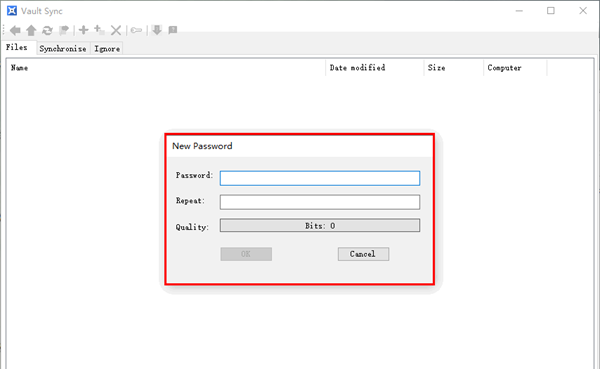Open the Synchronise tab

click(x=63, y=49)
